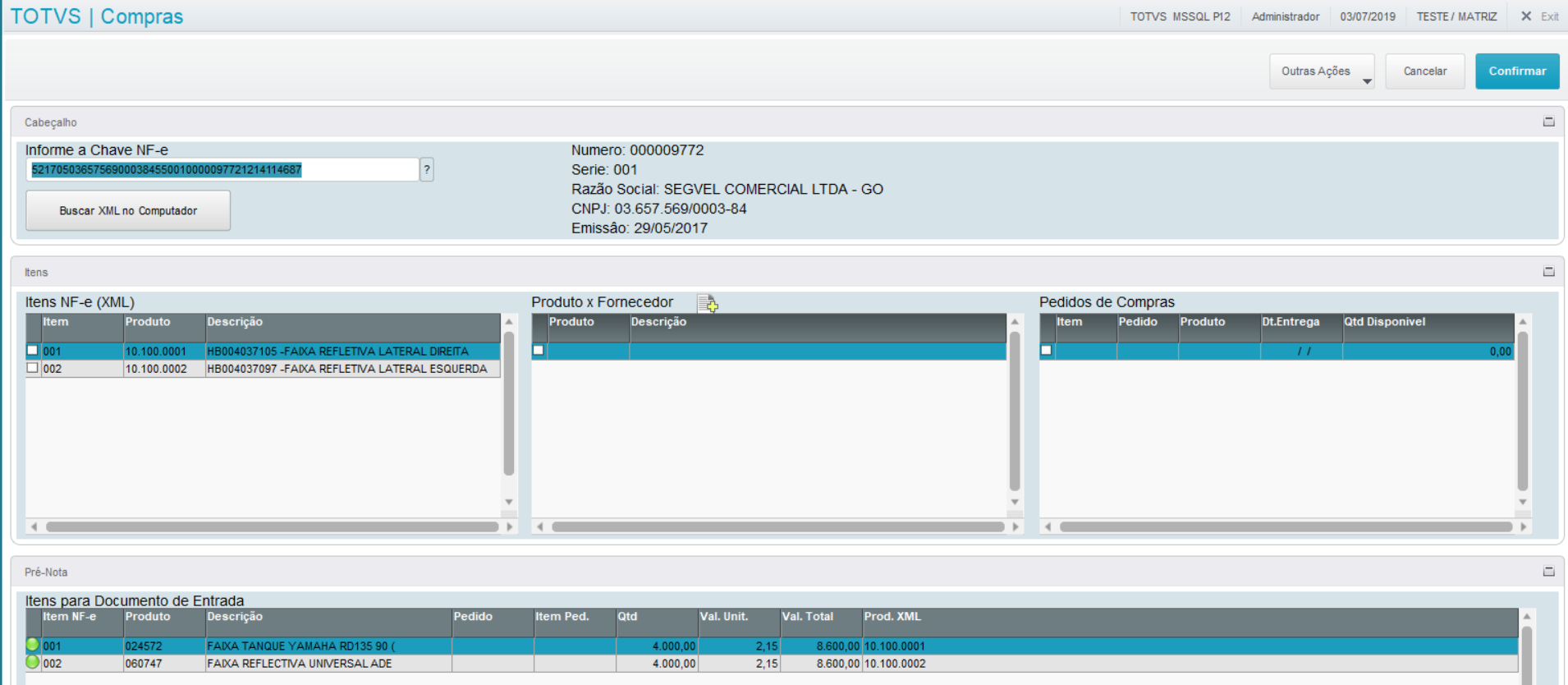Check the box for NF-e item 002
The width and height of the screenshot is (1568, 685).
click(x=33, y=368)
